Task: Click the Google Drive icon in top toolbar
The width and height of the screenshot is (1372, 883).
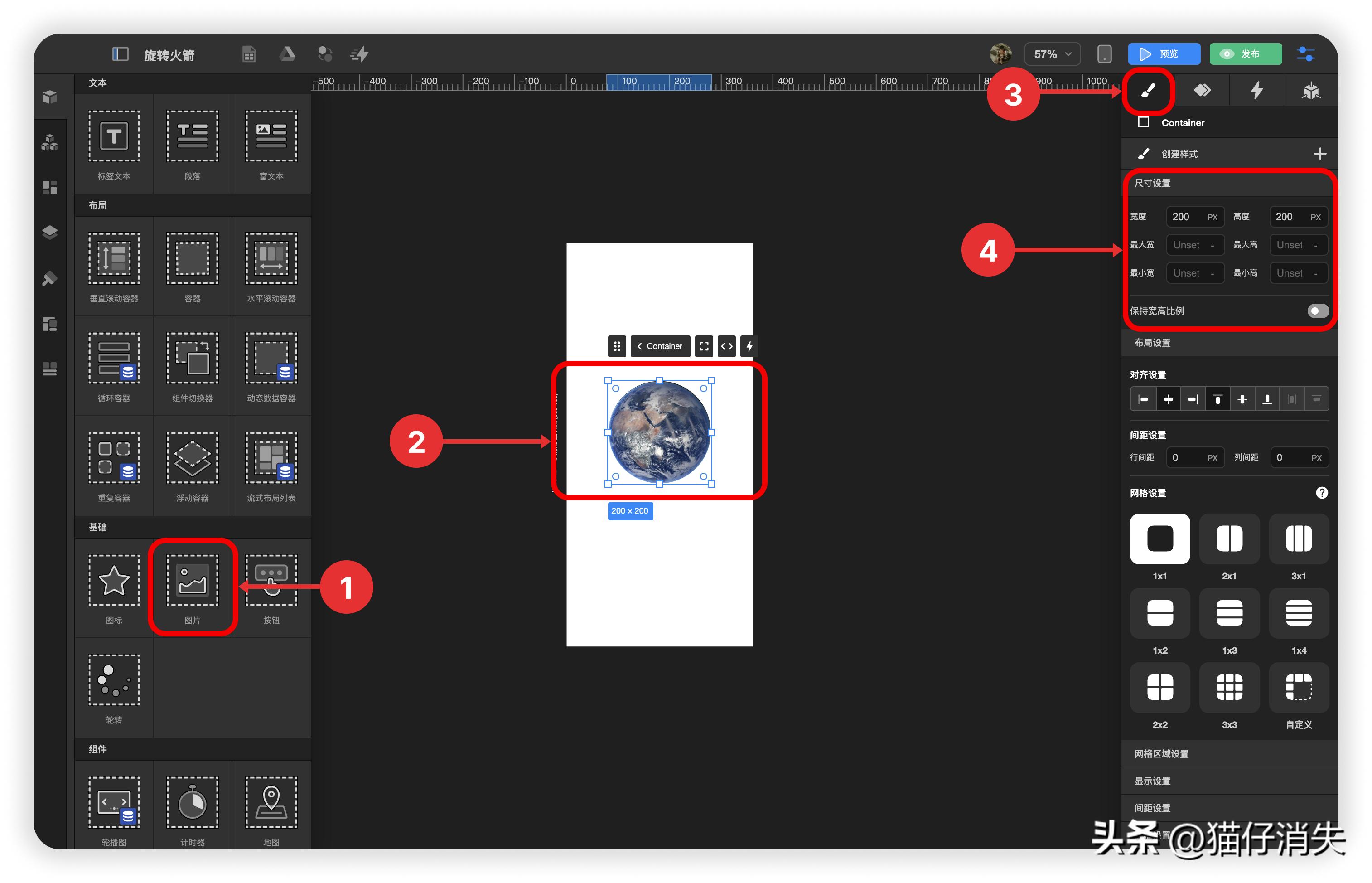Action: tap(287, 54)
